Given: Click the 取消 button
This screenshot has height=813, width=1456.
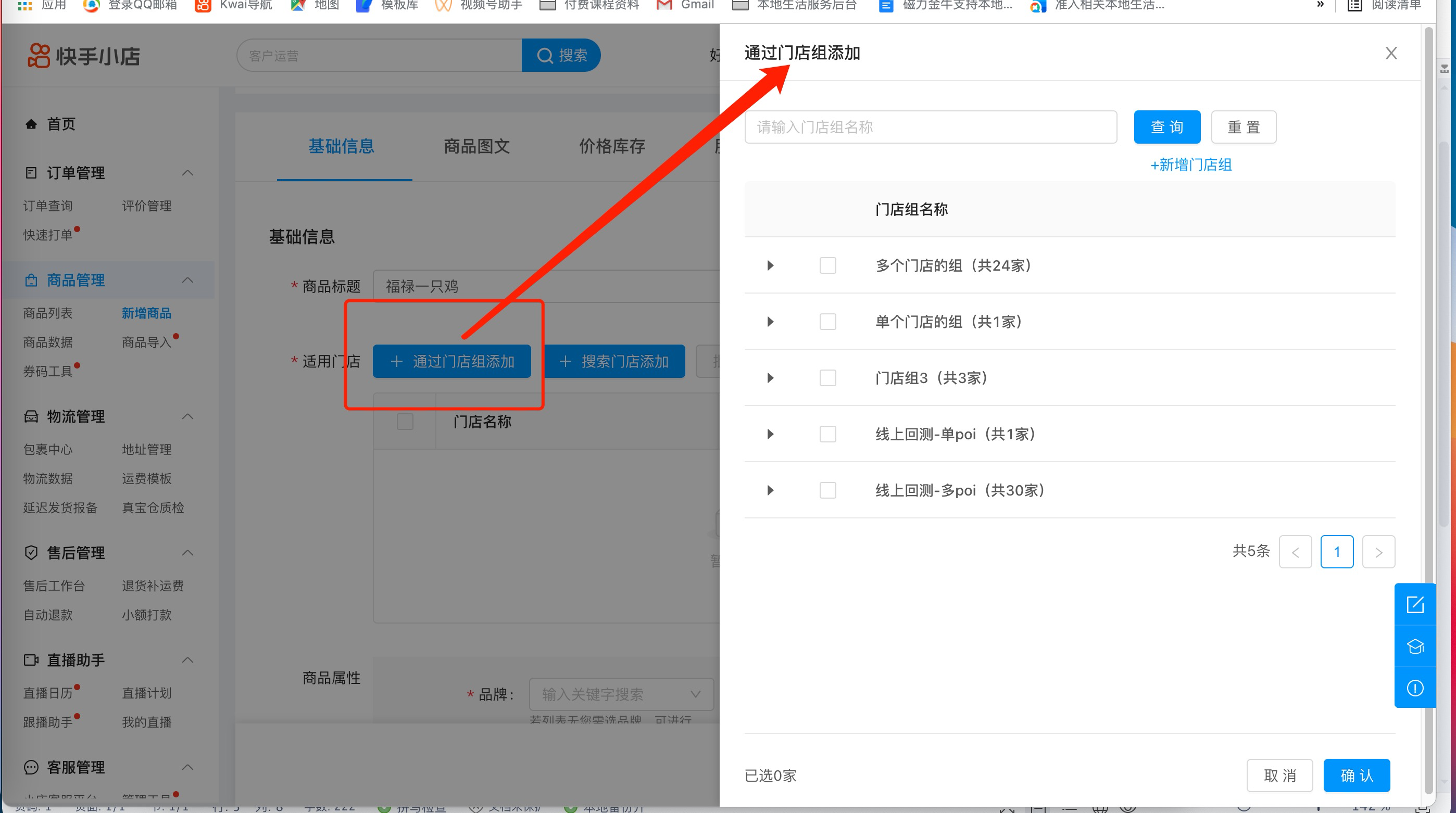Looking at the screenshot, I should click(x=1279, y=776).
